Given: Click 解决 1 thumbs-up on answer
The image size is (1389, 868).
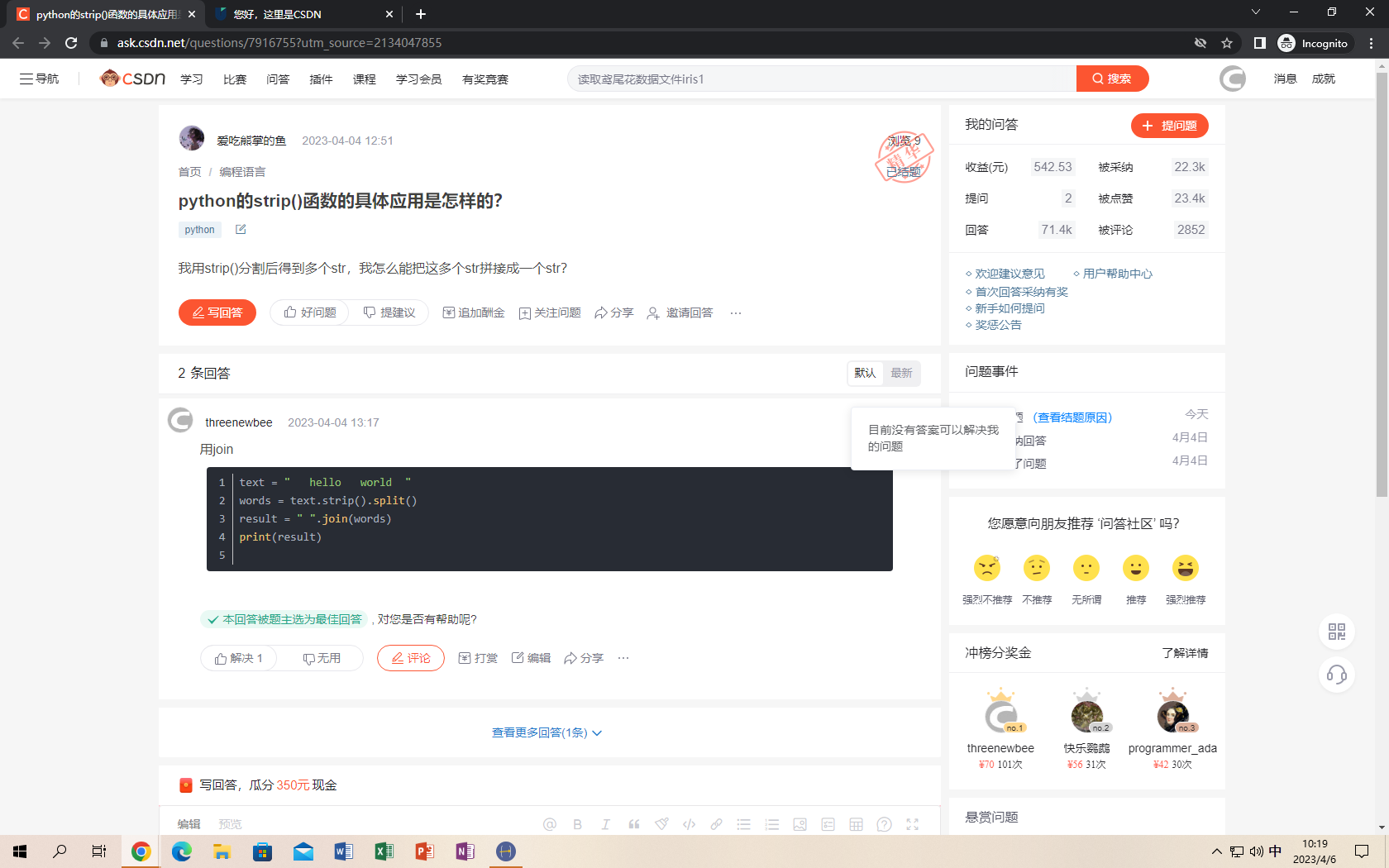Looking at the screenshot, I should [x=238, y=658].
